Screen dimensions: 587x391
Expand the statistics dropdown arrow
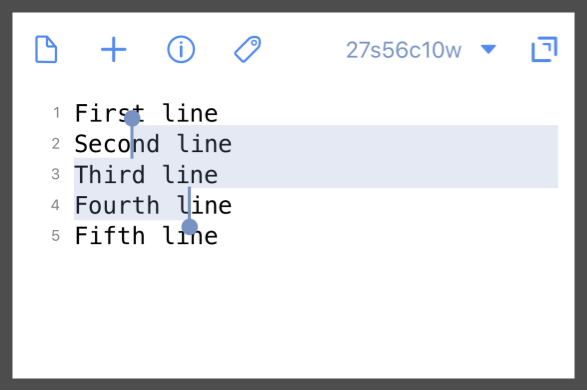pyautogui.click(x=489, y=49)
